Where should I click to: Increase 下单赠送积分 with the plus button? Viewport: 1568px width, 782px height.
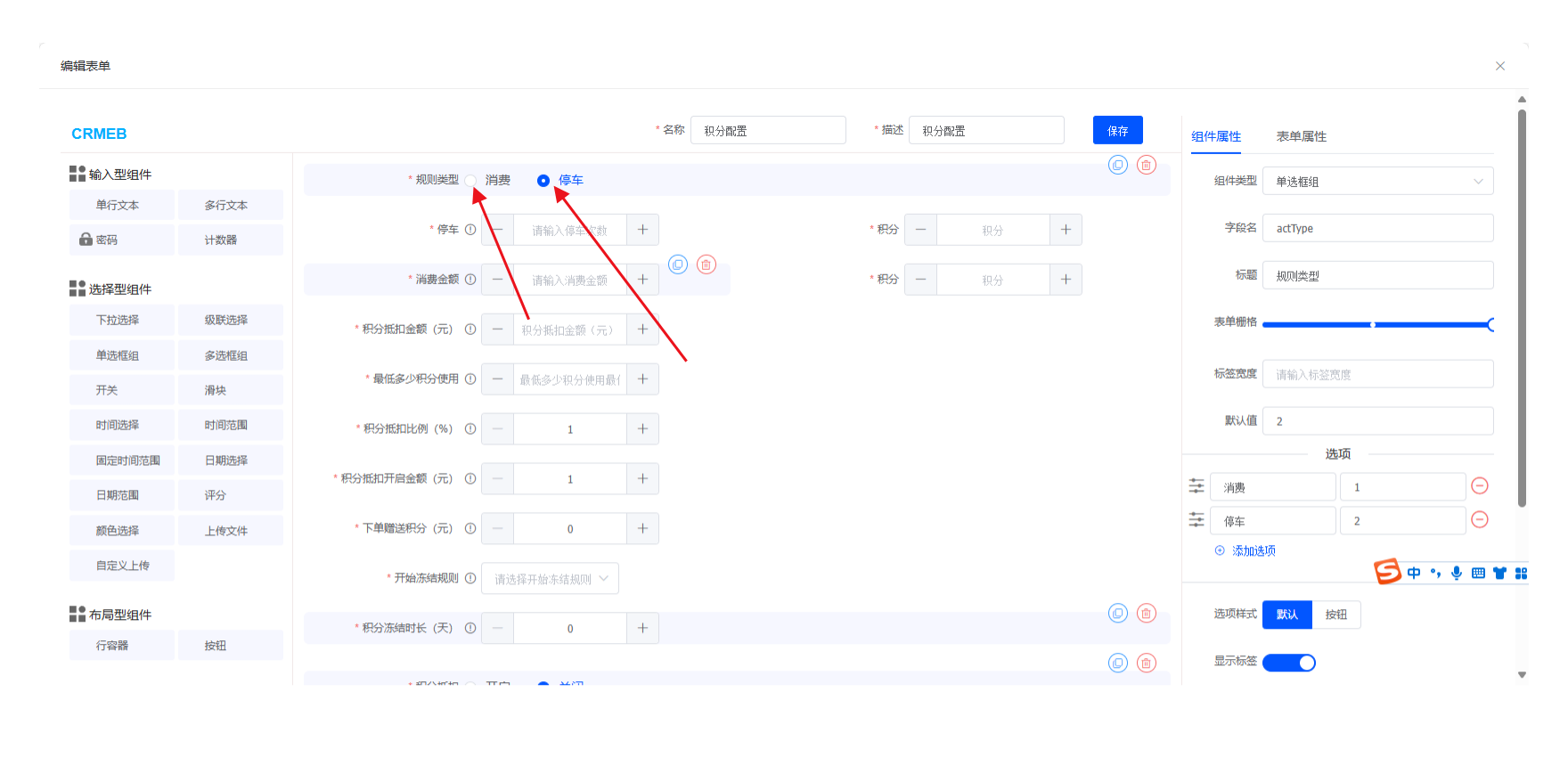(642, 529)
